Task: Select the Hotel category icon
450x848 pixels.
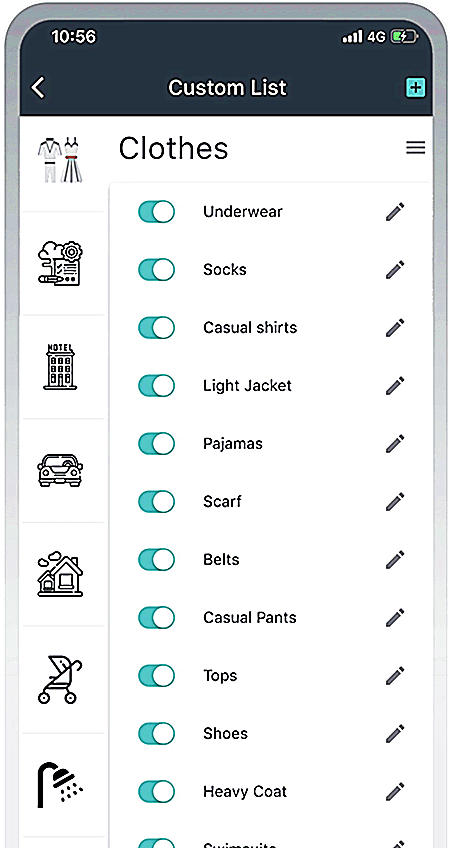Action: pyautogui.click(x=60, y=367)
